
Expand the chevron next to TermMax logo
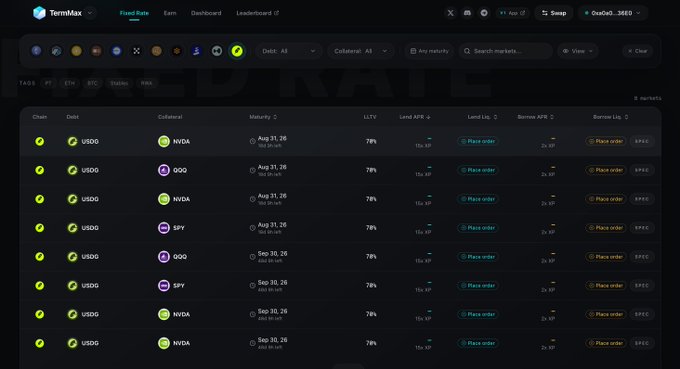90,13
